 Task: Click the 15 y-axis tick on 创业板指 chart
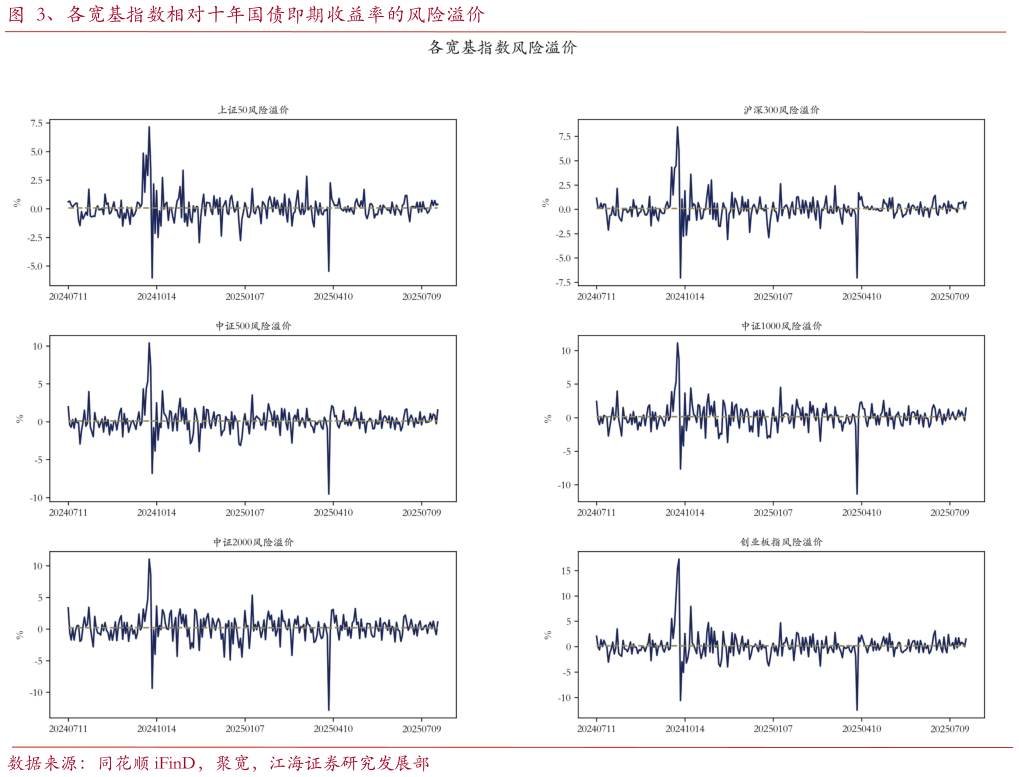[x=565, y=571]
